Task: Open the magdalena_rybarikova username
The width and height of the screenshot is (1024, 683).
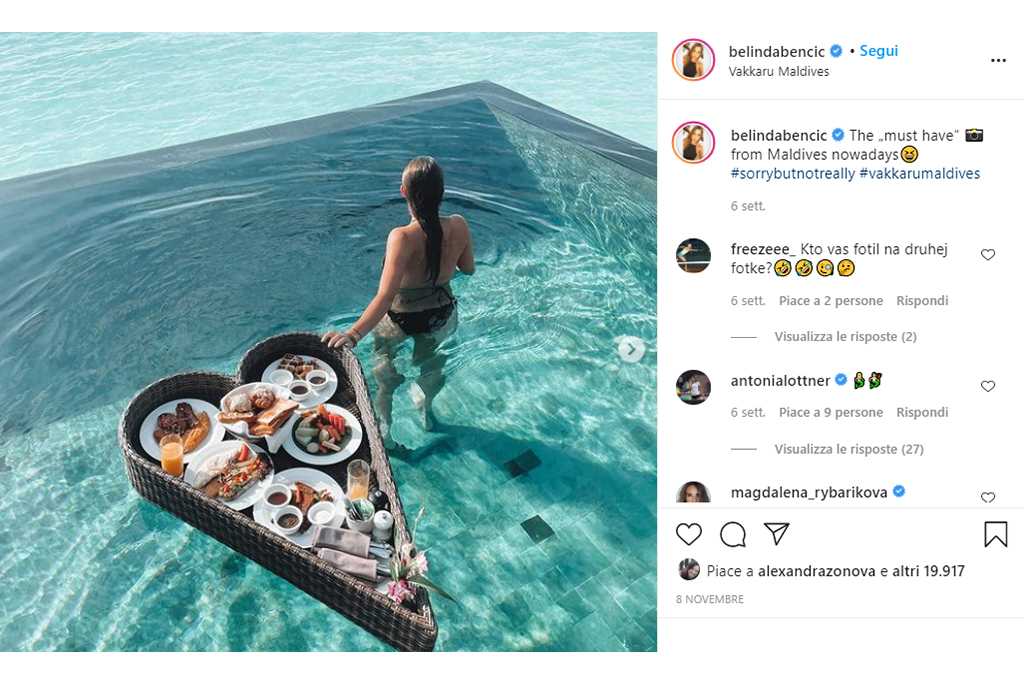Action: point(809,492)
